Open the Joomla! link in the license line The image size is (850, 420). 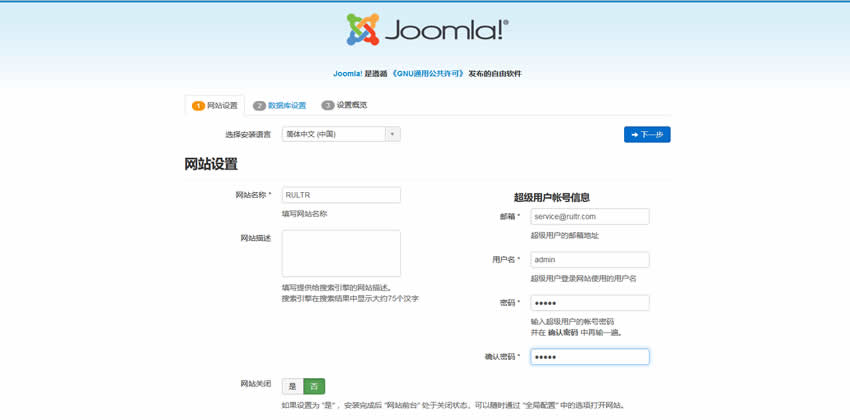point(347,74)
